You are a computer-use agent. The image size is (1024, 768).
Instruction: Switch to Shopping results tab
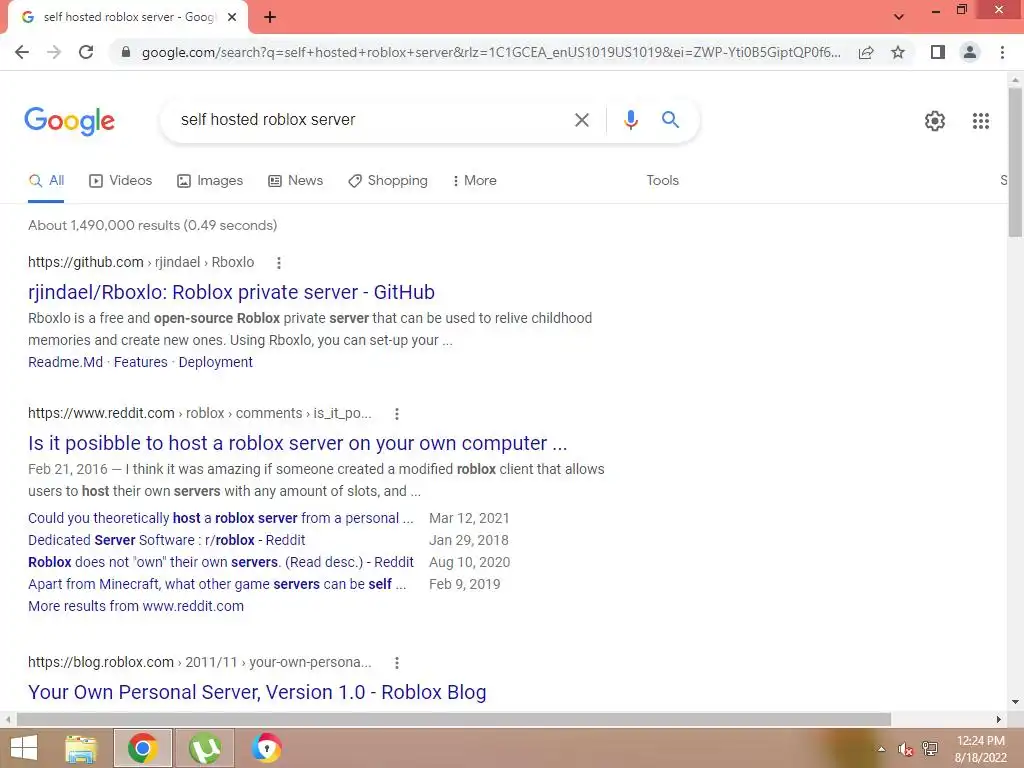point(388,181)
